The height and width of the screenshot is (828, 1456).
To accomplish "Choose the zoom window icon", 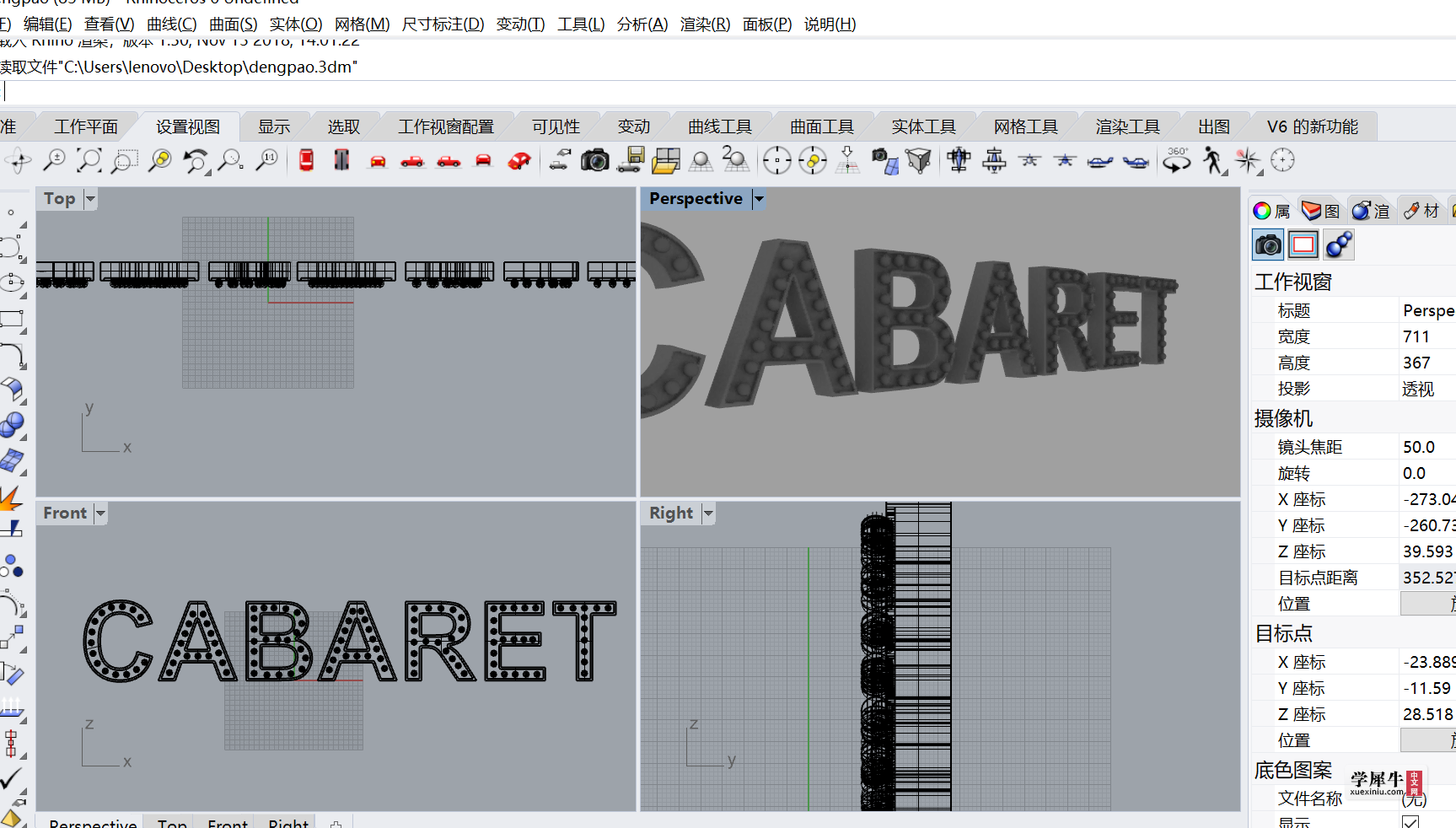I will [125, 160].
